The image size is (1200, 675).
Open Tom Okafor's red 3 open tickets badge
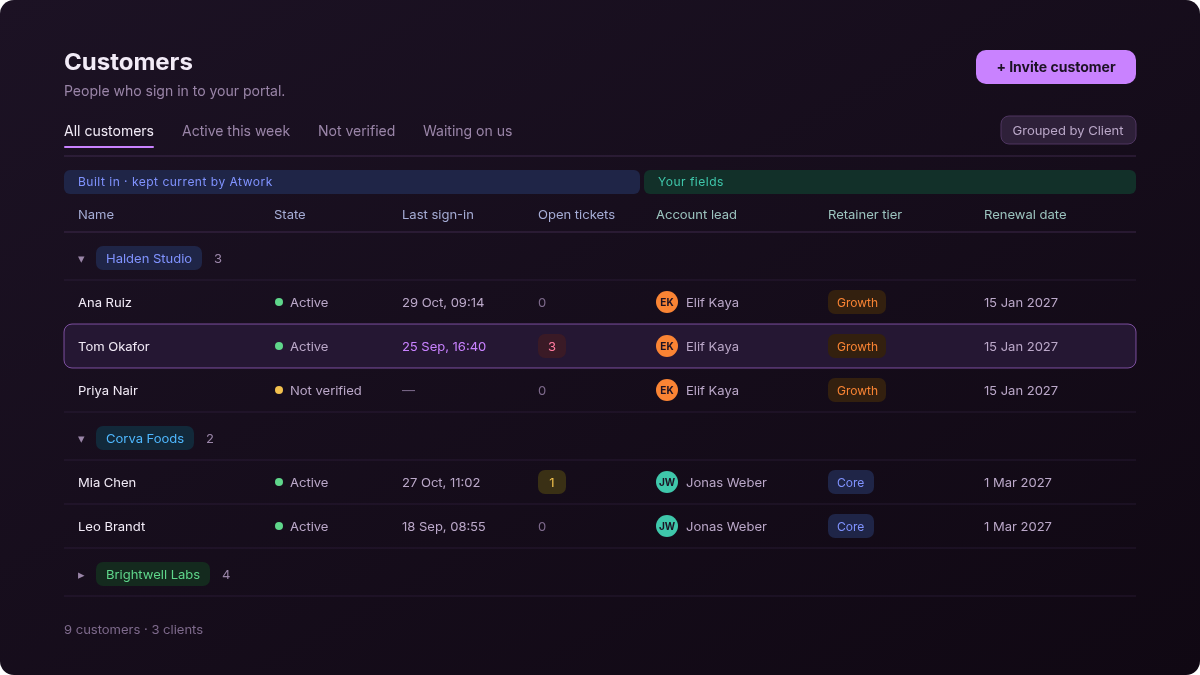coord(552,346)
